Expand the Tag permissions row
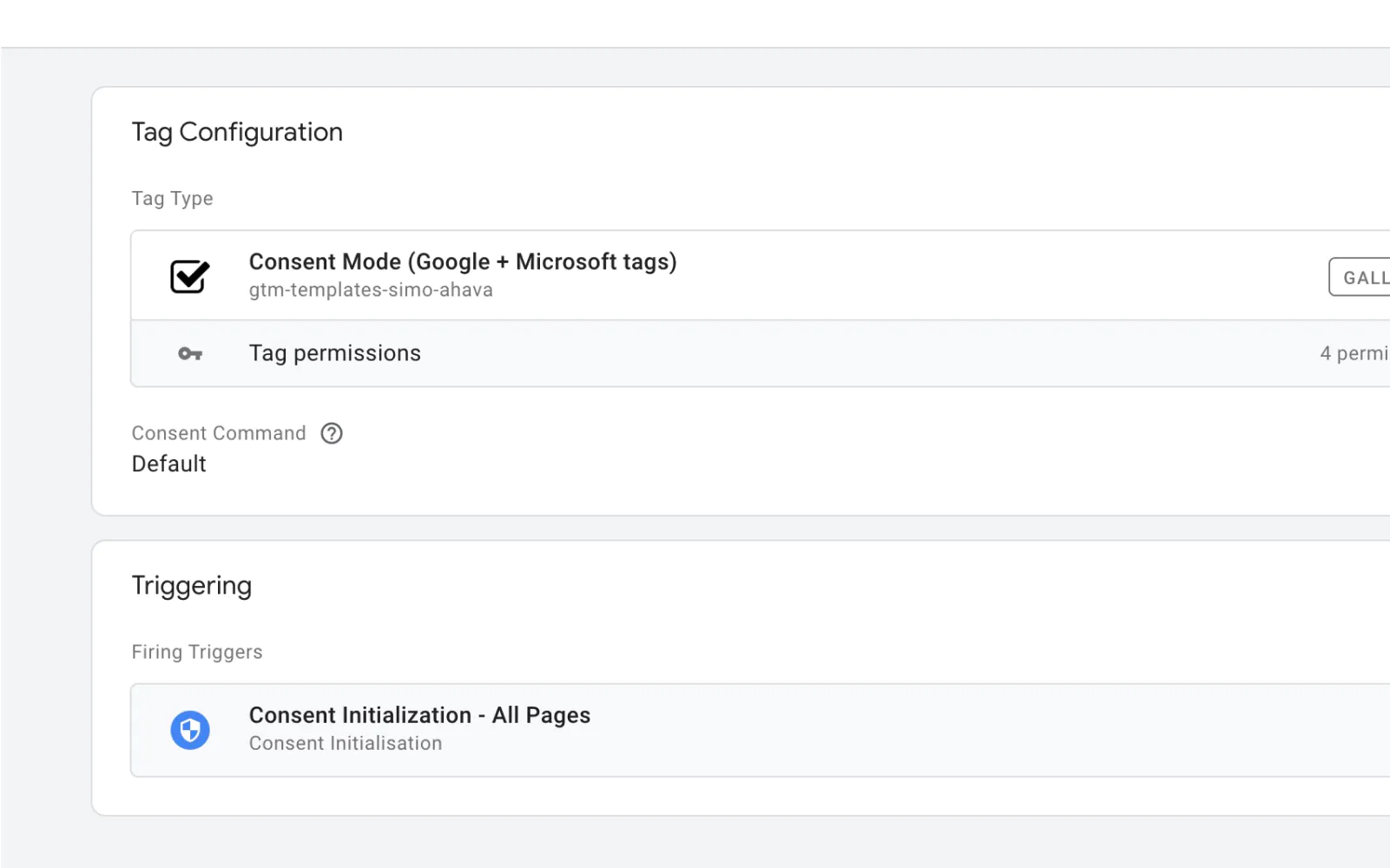 pyautogui.click(x=761, y=353)
